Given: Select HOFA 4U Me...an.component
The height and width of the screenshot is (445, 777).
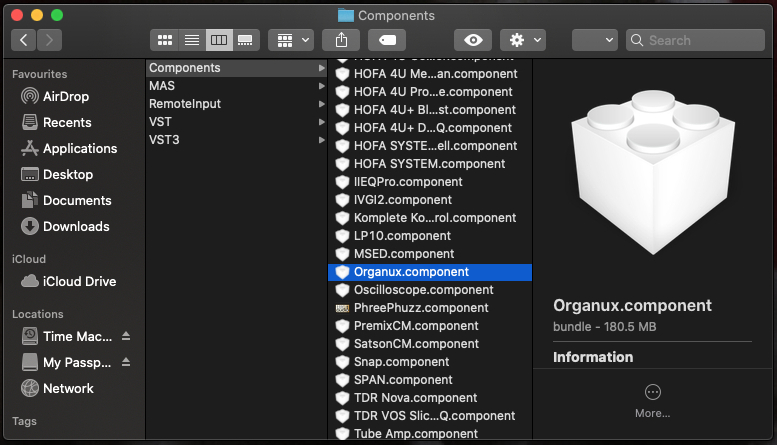Looking at the screenshot, I should point(430,74).
